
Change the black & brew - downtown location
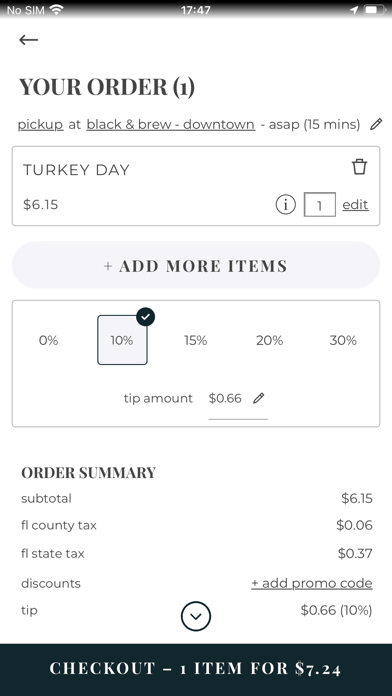170,125
